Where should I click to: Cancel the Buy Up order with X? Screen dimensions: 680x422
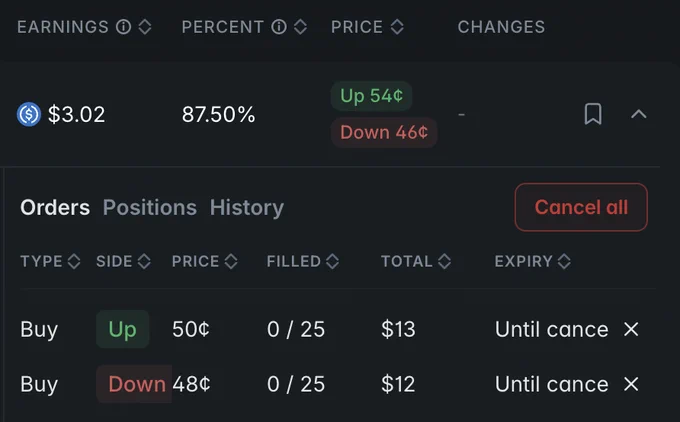pyautogui.click(x=631, y=329)
